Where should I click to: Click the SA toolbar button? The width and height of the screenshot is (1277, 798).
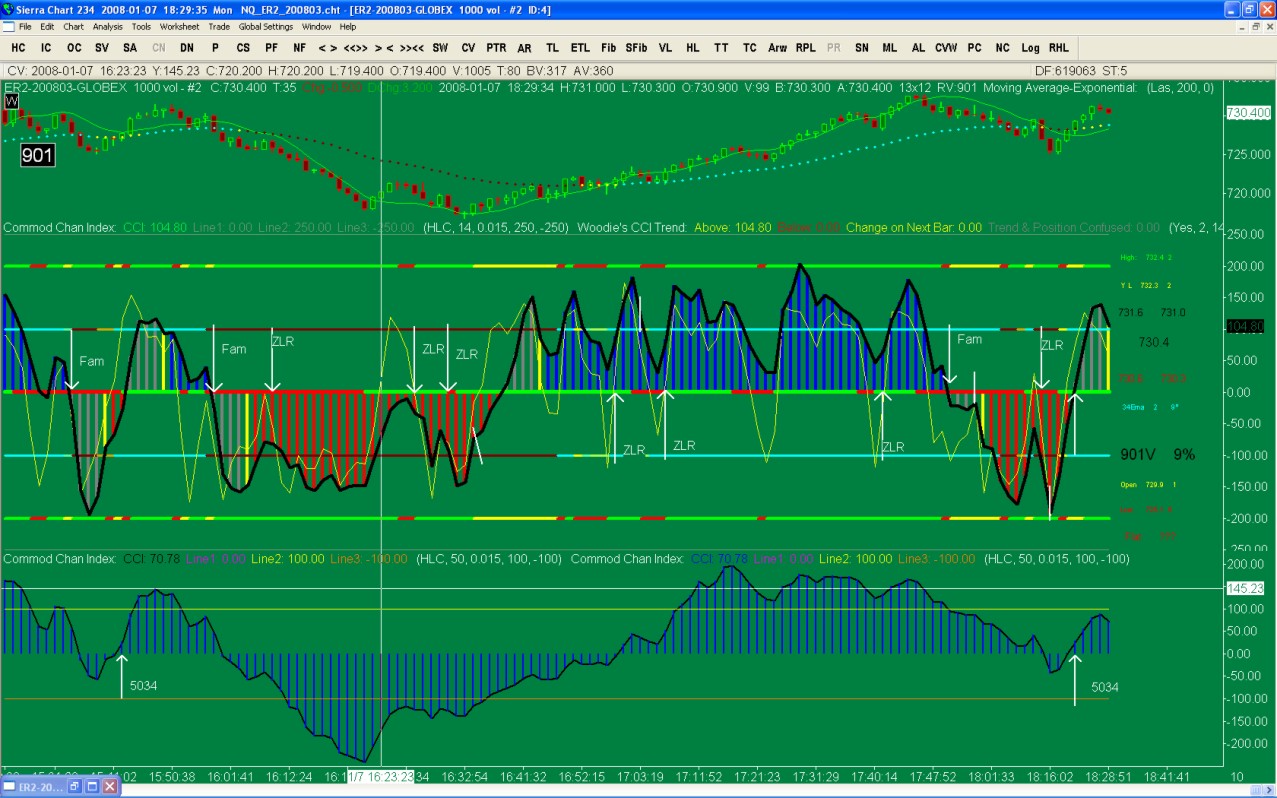click(130, 48)
